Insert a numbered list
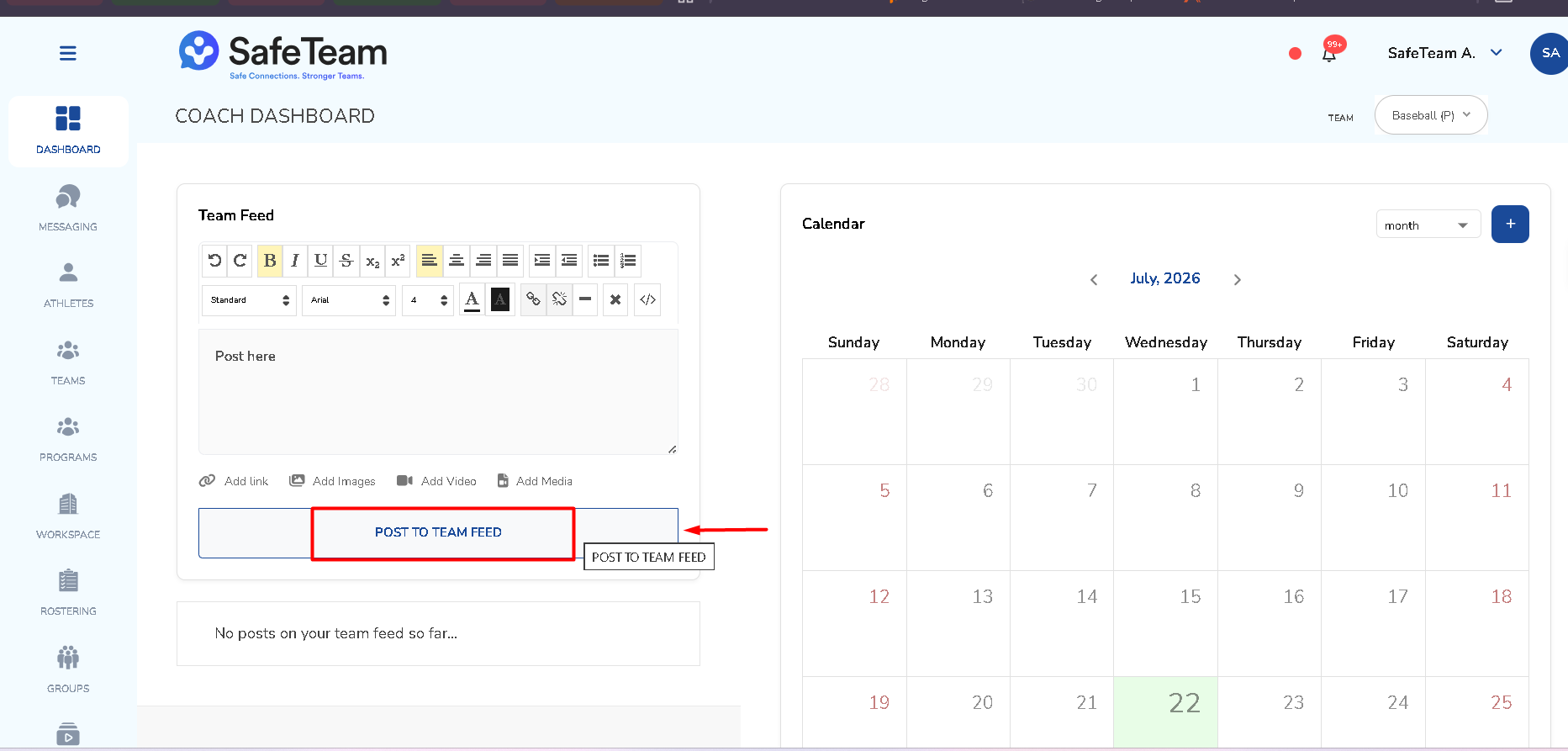The height and width of the screenshot is (751, 1568). click(x=628, y=261)
